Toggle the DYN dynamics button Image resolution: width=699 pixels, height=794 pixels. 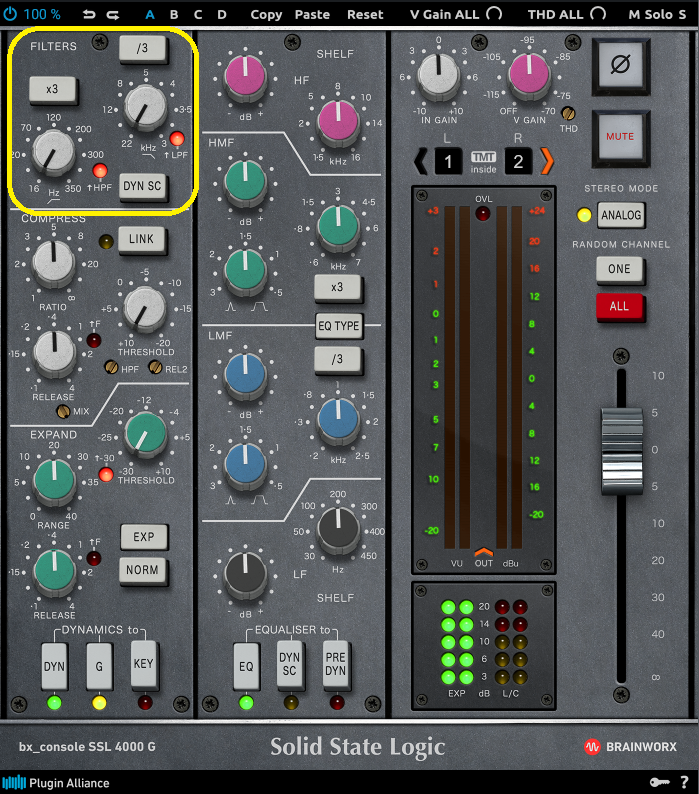pyautogui.click(x=54, y=666)
